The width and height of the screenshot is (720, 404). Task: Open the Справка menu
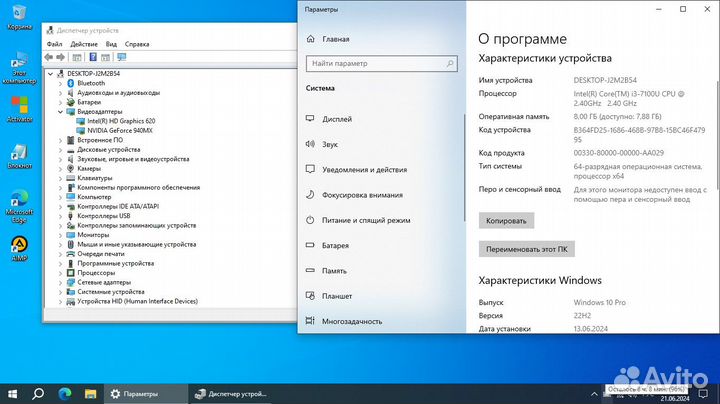(137, 44)
